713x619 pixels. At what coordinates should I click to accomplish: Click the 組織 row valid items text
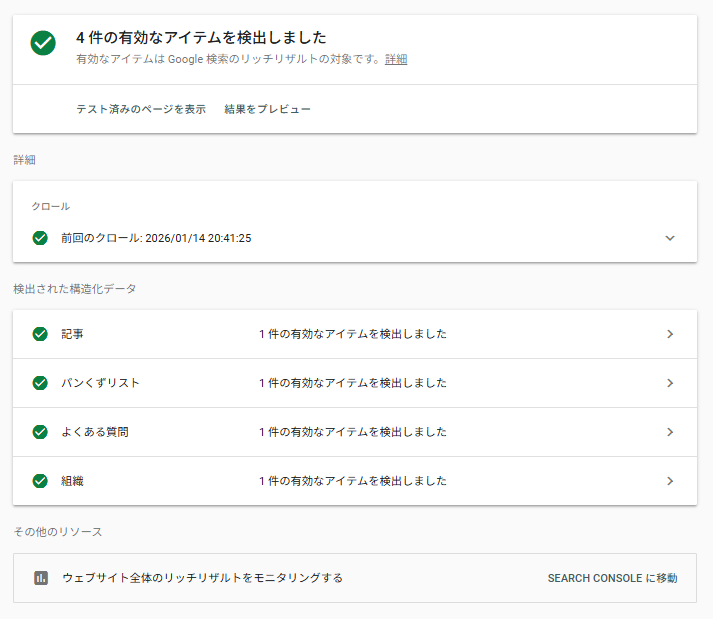[x=352, y=481]
